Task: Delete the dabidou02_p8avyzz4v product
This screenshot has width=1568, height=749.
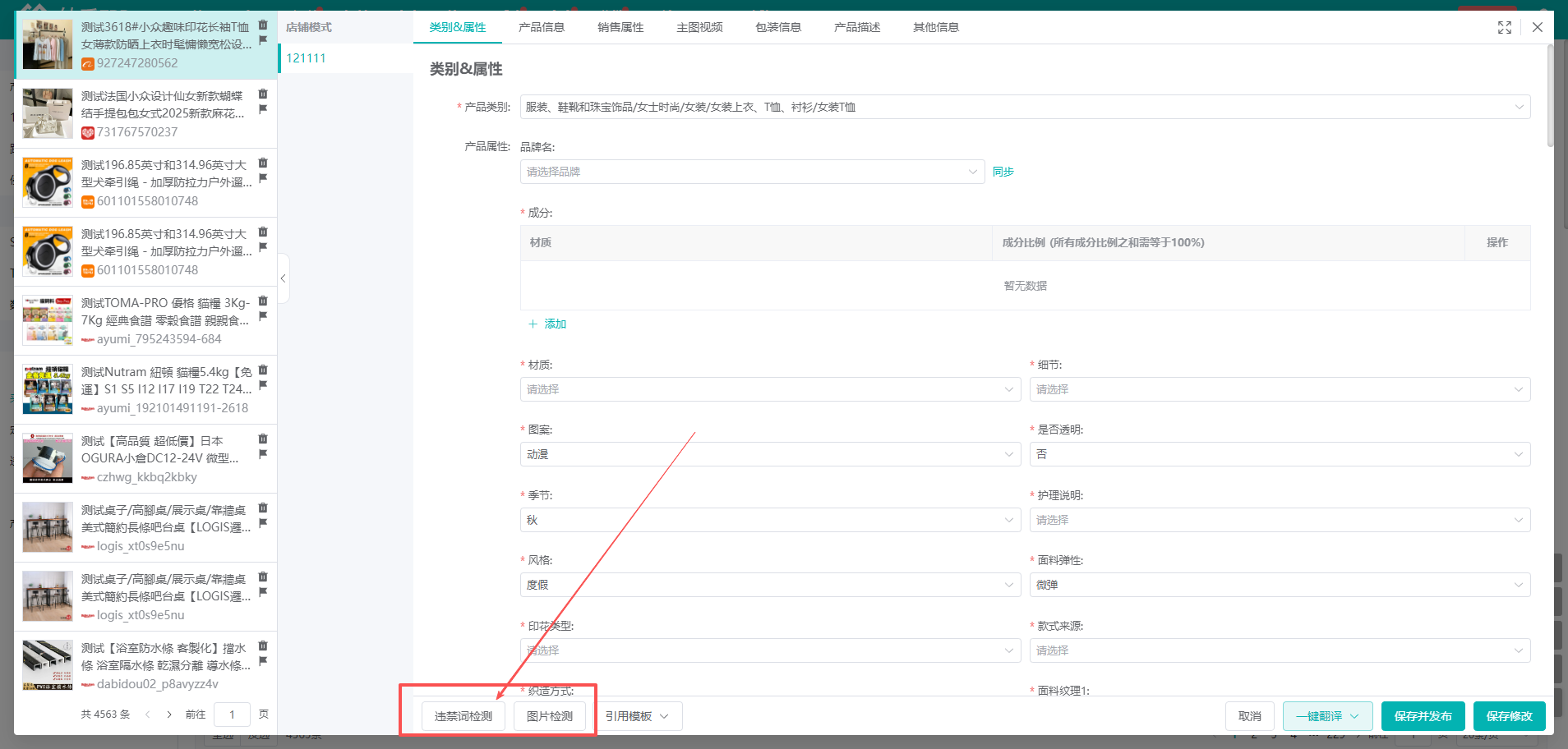Action: click(263, 646)
